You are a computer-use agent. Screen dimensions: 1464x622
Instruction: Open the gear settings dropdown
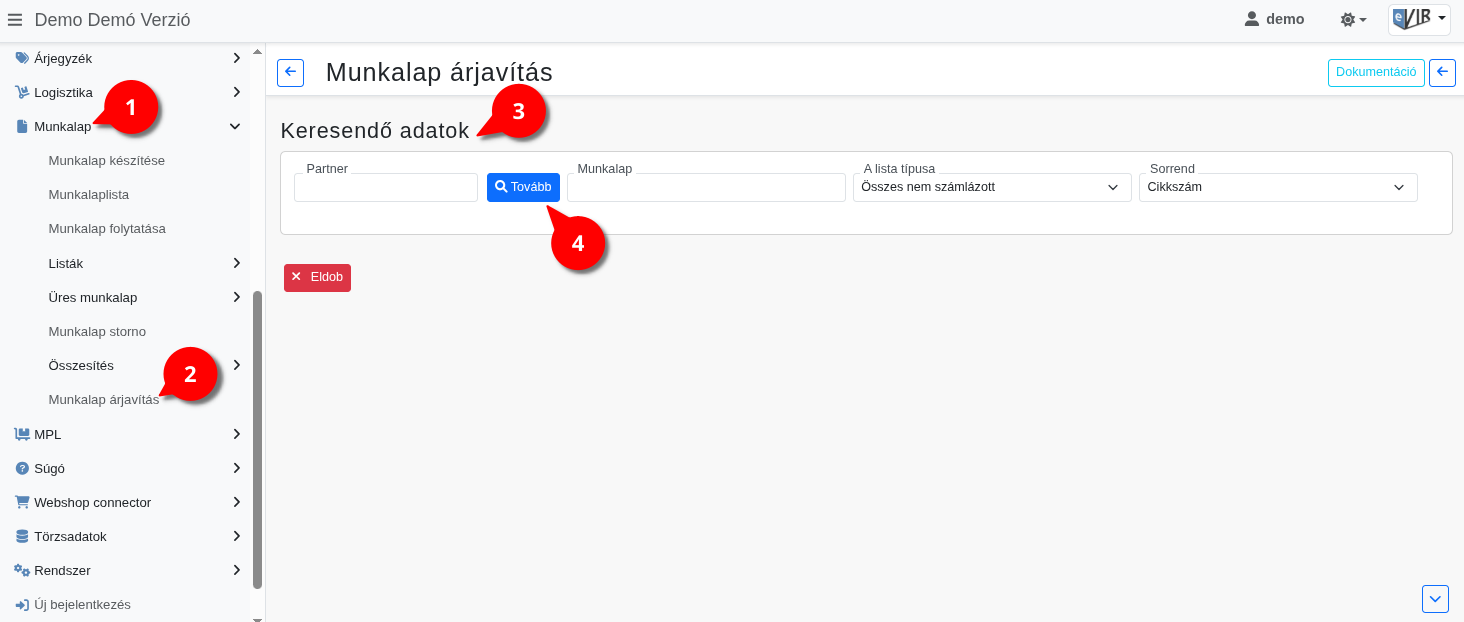click(x=1353, y=20)
